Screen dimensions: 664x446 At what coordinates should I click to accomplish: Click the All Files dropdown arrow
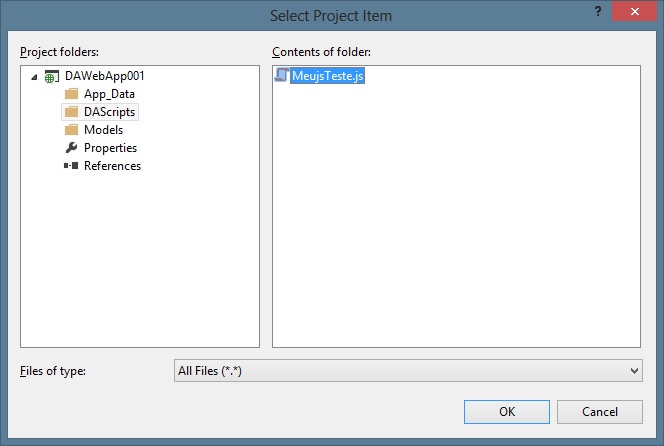tap(634, 371)
